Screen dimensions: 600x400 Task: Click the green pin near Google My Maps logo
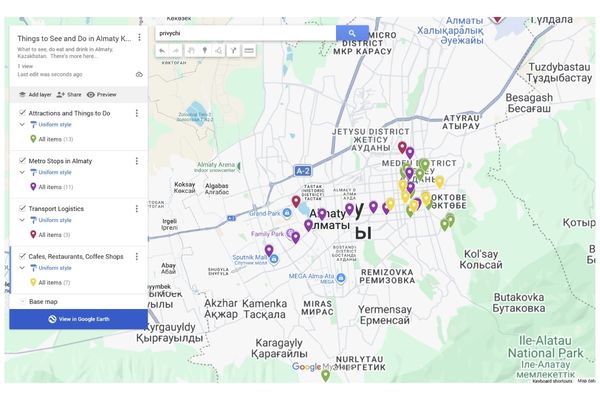click(x=325, y=375)
